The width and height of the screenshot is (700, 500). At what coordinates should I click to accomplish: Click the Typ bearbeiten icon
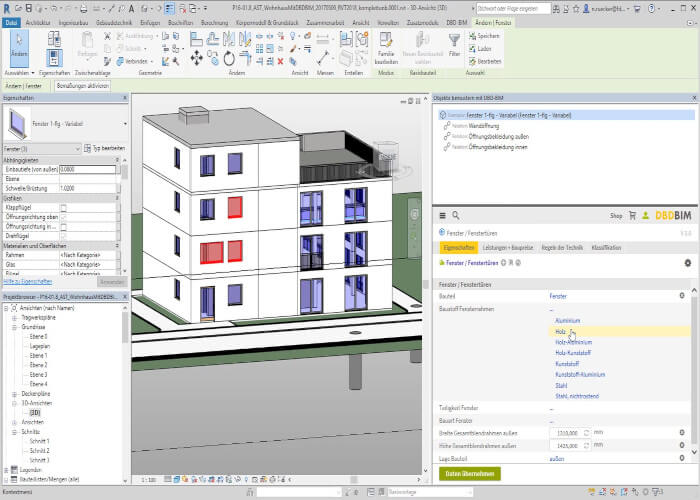pos(88,148)
